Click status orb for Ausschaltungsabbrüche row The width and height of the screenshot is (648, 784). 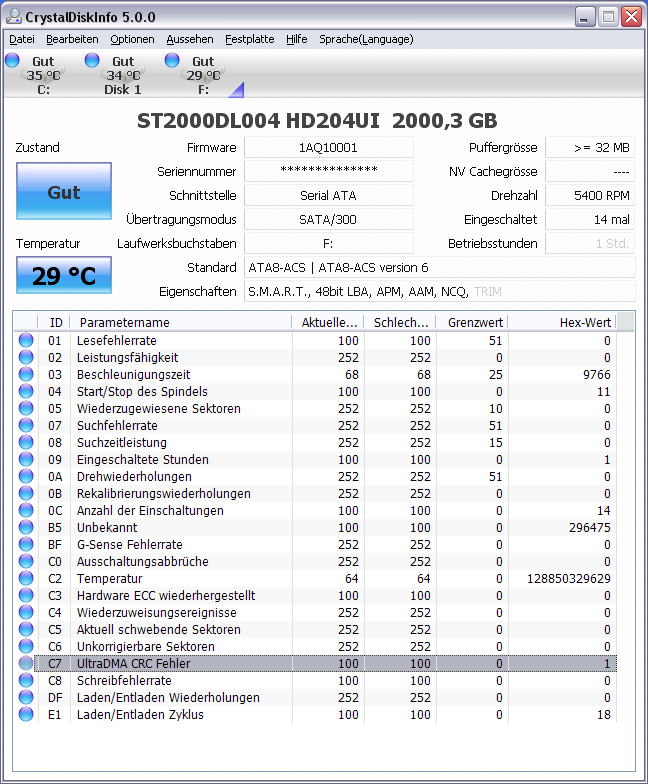pos(26,562)
